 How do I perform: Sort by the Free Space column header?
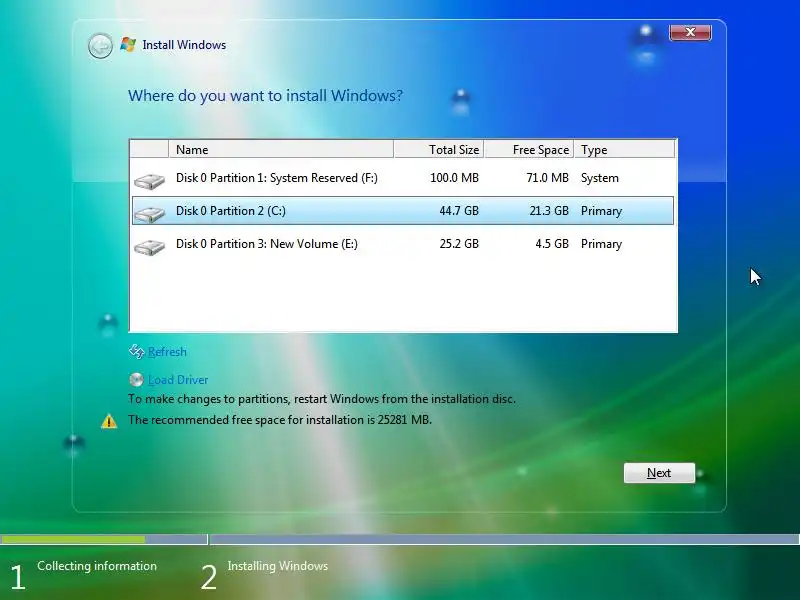click(529, 149)
